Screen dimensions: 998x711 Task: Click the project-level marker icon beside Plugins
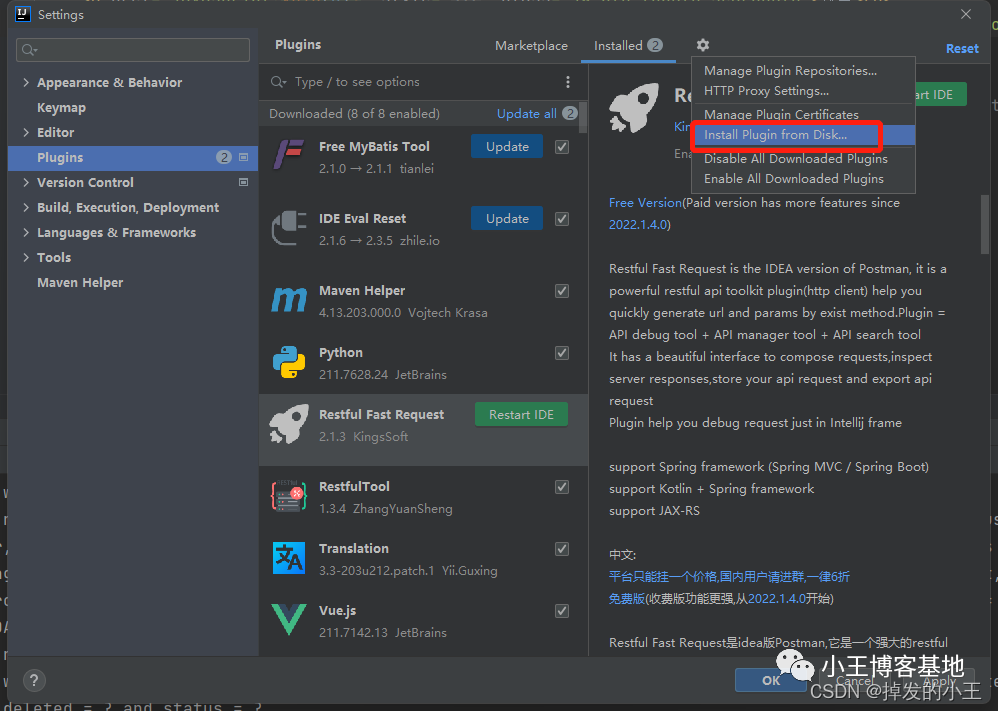tap(243, 157)
